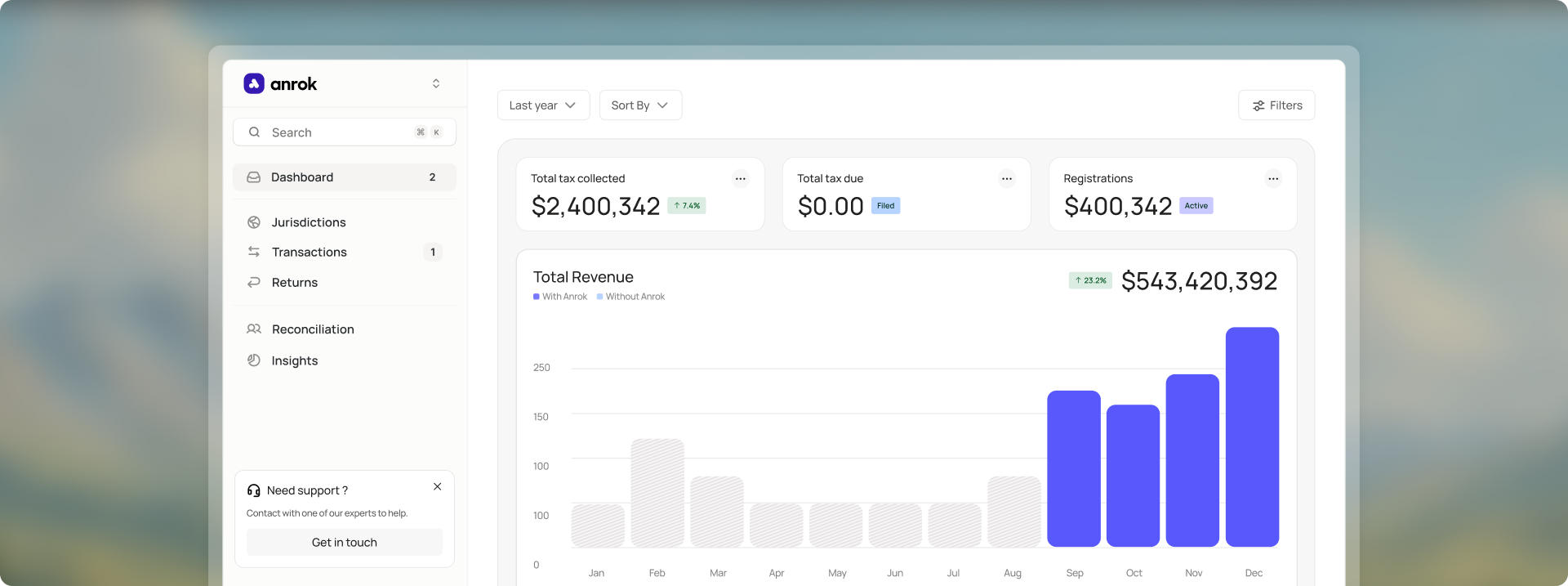Click the $0.00 tax due value
This screenshot has width=1568, height=586.
831,207
